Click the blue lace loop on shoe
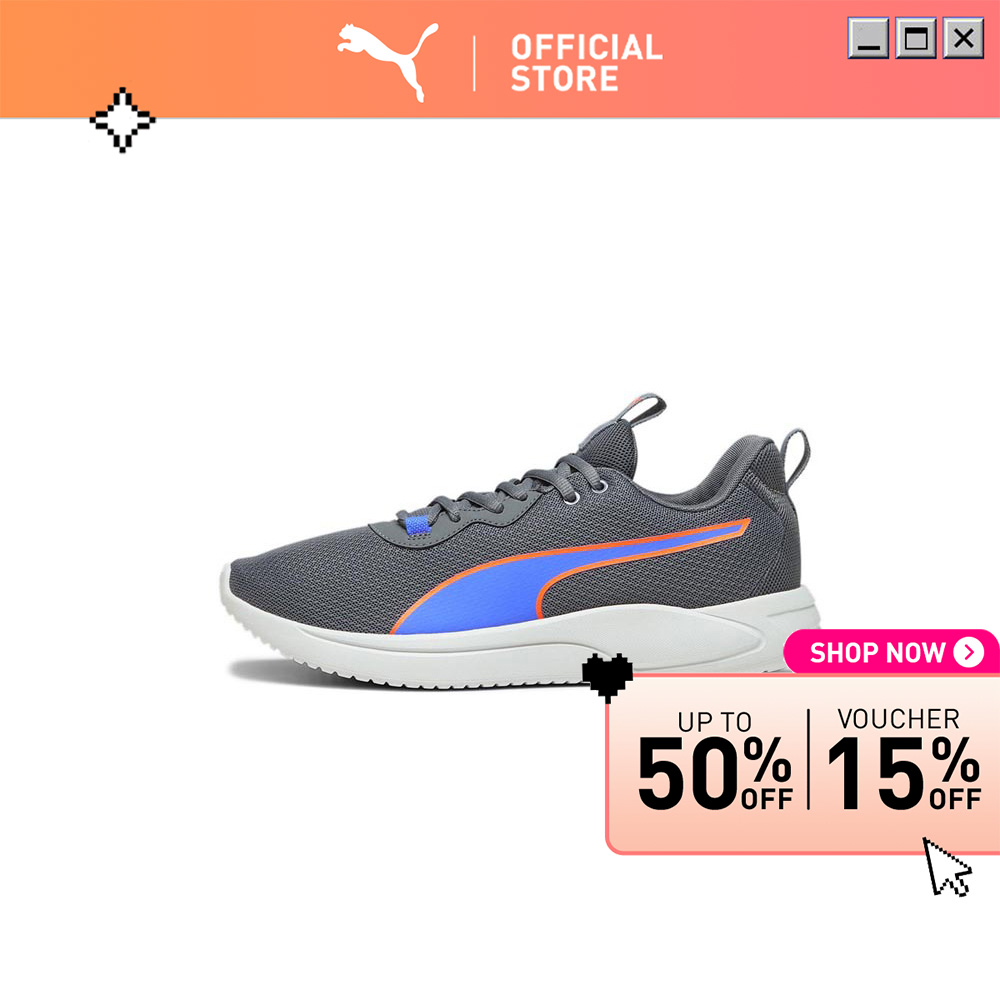Screen dimensions: 1000x1000 point(417,526)
